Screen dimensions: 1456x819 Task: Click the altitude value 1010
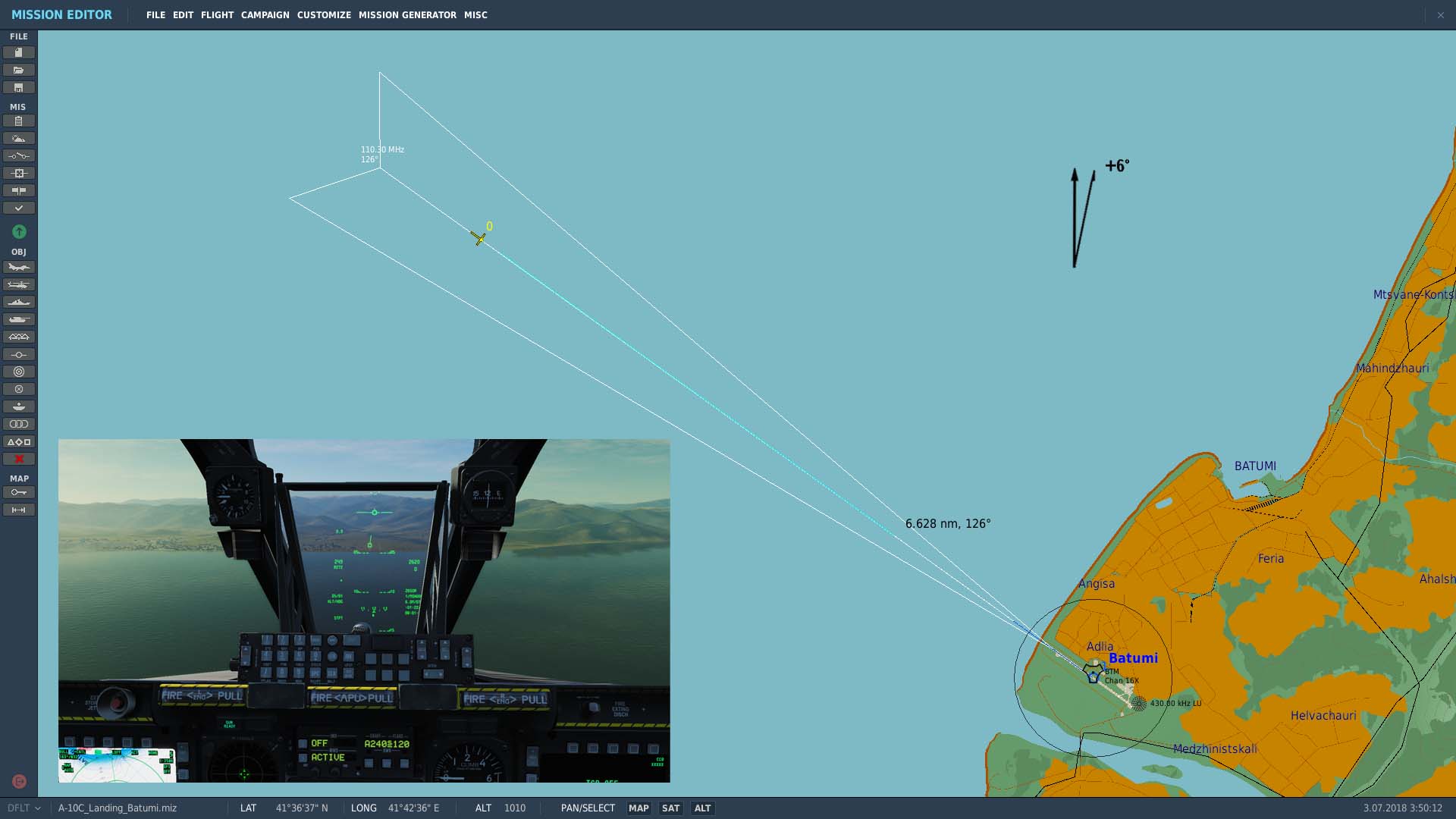point(515,808)
